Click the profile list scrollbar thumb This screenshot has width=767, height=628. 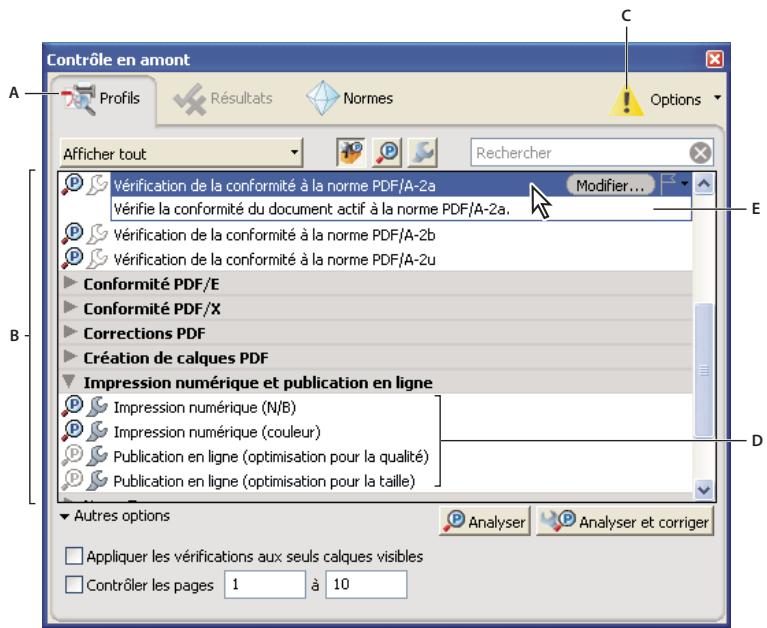pyautogui.click(x=704, y=370)
